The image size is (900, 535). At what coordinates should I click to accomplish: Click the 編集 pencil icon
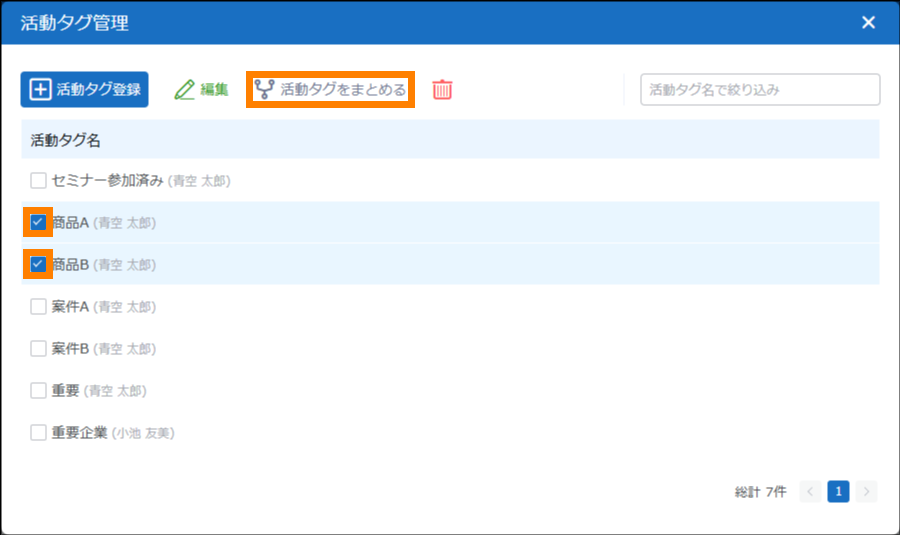point(185,89)
